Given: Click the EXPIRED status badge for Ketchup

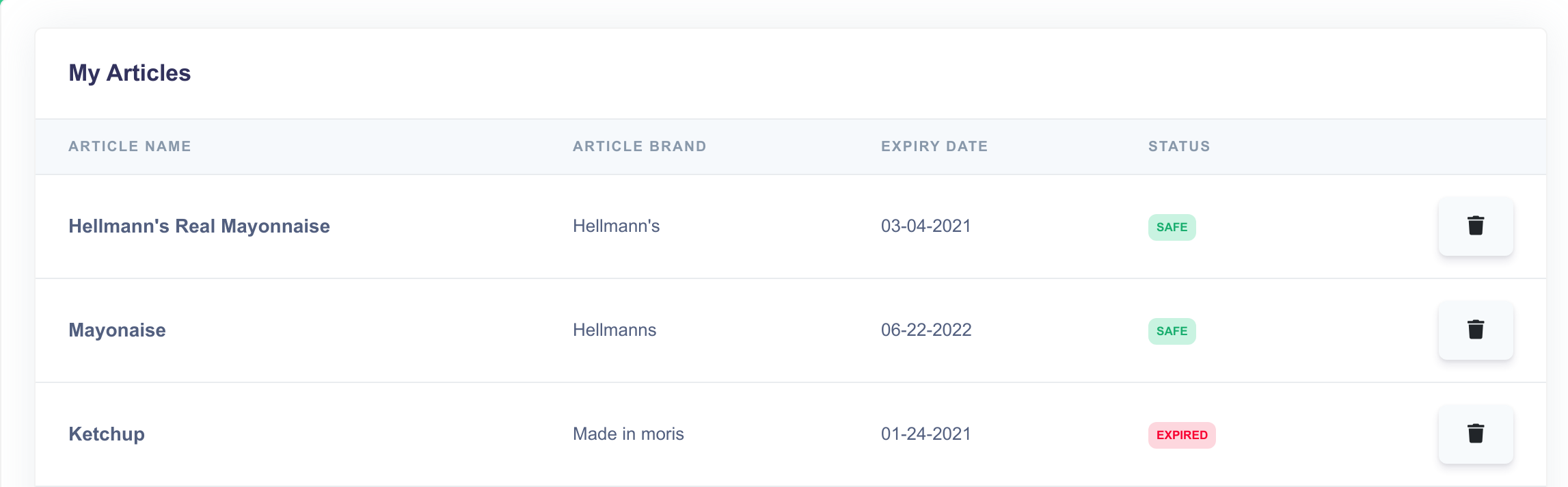Looking at the screenshot, I should click(x=1181, y=435).
